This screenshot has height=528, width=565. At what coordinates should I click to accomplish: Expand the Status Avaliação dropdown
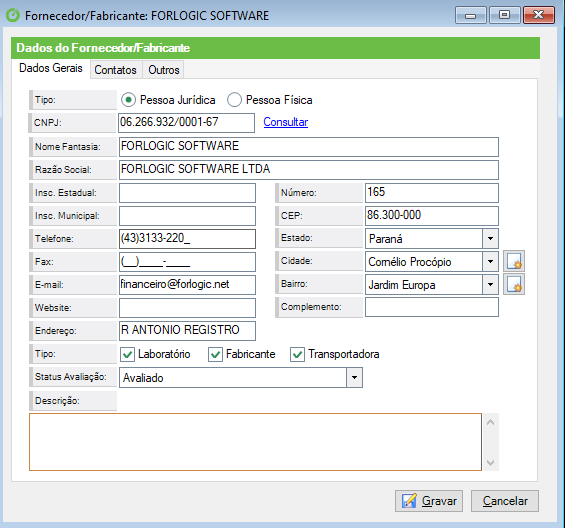[x=354, y=377]
